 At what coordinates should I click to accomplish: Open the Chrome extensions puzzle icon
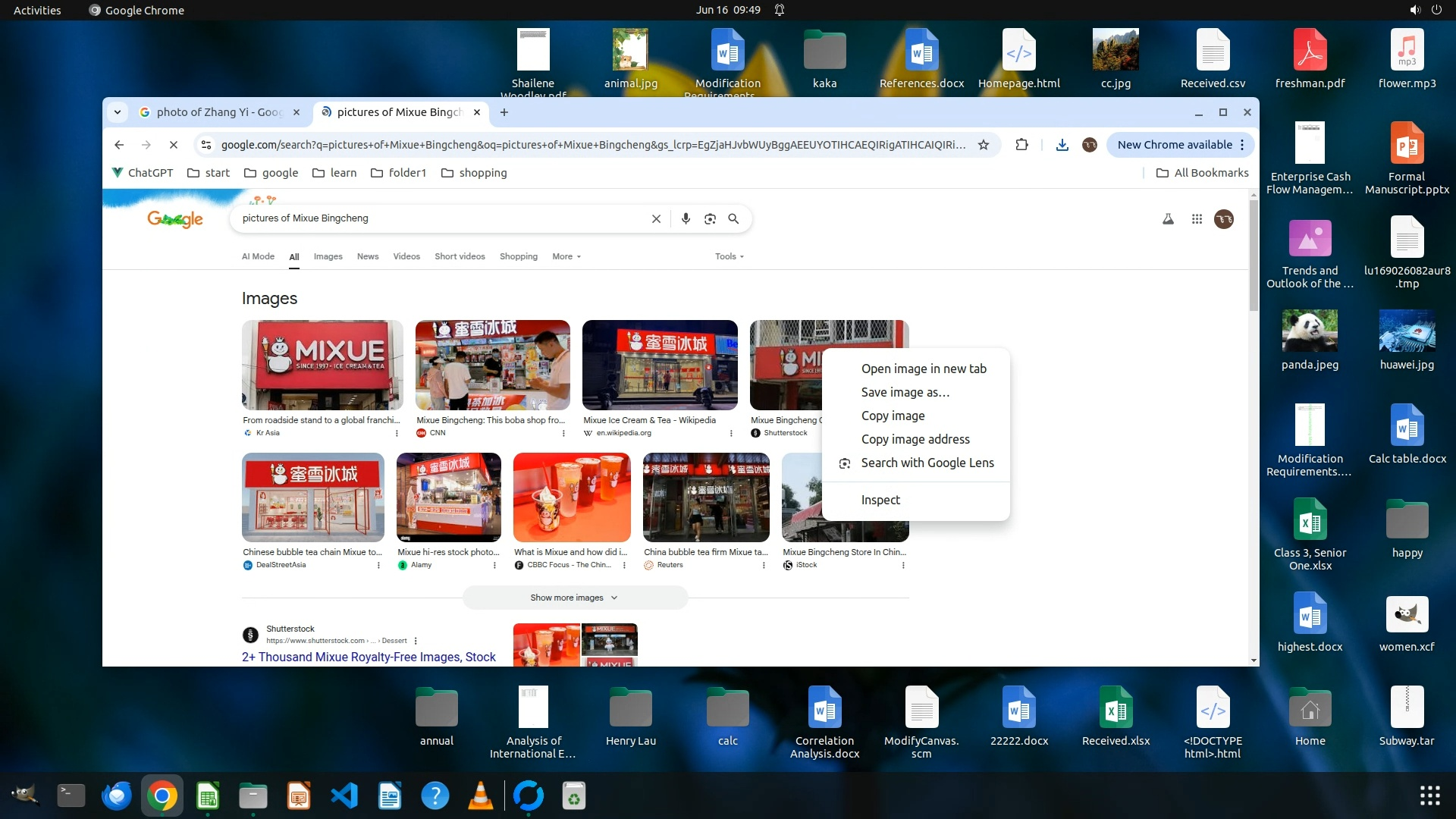click(1021, 145)
